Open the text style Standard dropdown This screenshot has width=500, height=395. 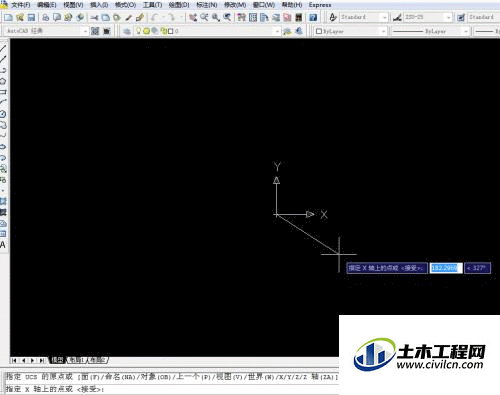[385, 17]
